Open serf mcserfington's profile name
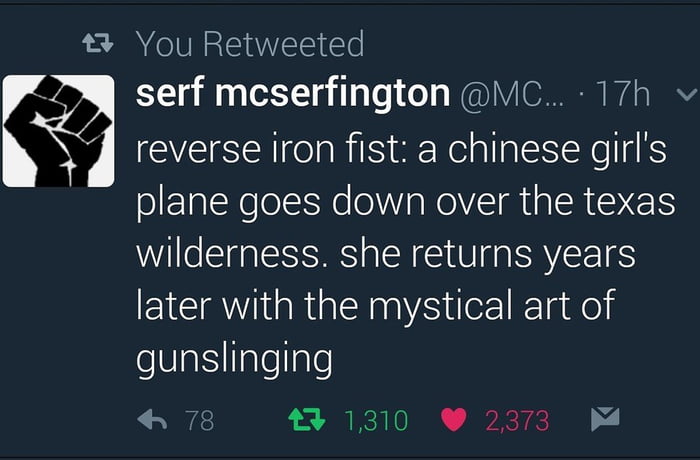The width and height of the screenshot is (700, 460). coord(292,93)
